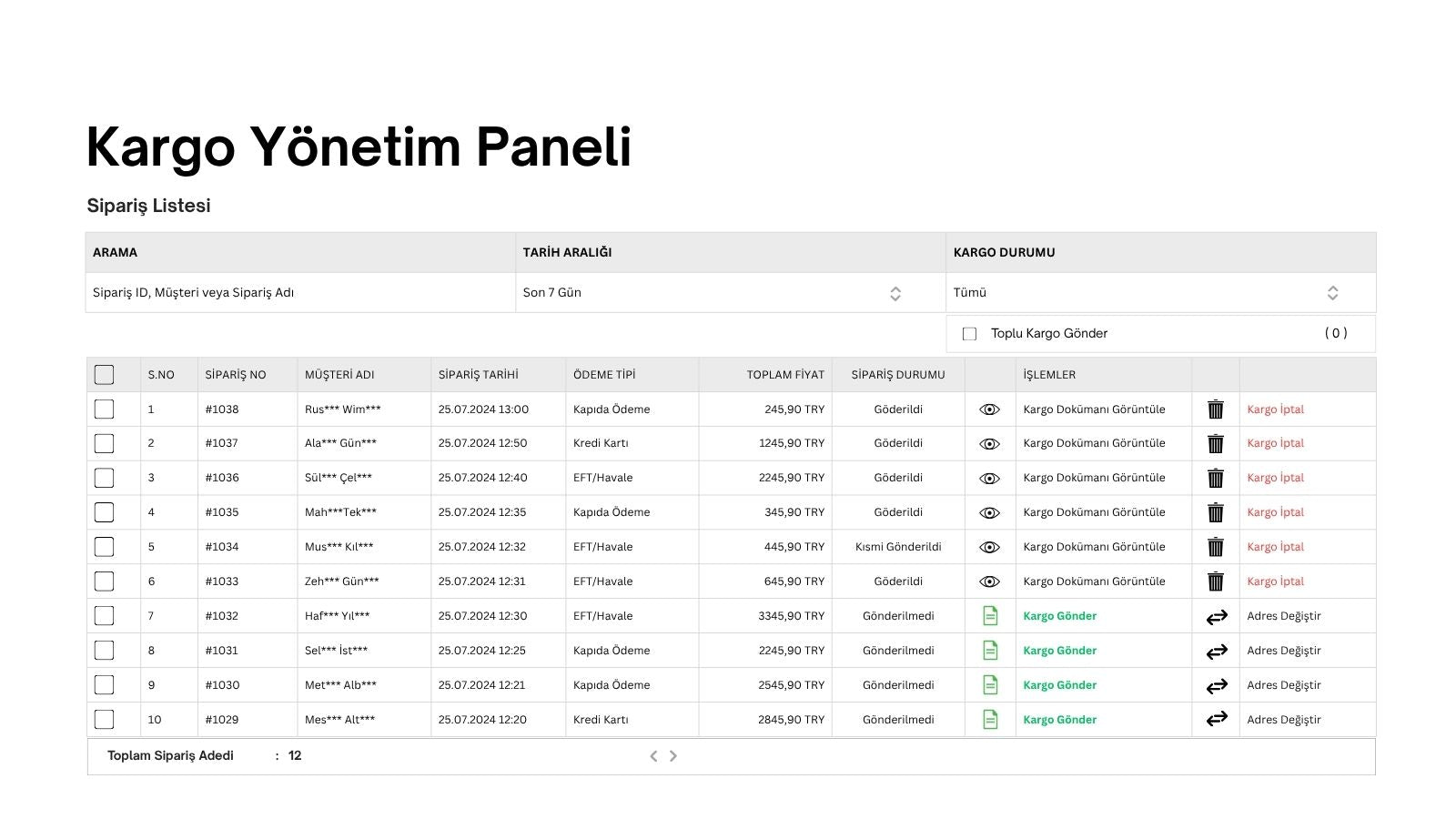This screenshot has height=819, width=1456.
Task: Open the Tarih Aralığı Son 7 Gün dropdown
Action: point(731,293)
